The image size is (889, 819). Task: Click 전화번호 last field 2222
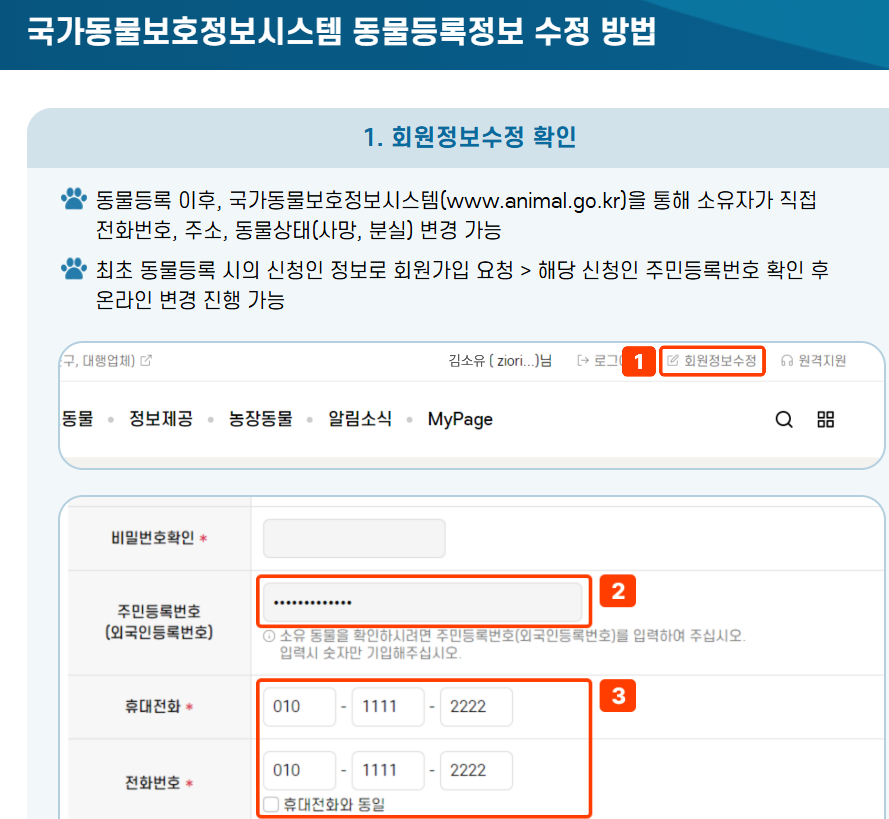[476, 770]
